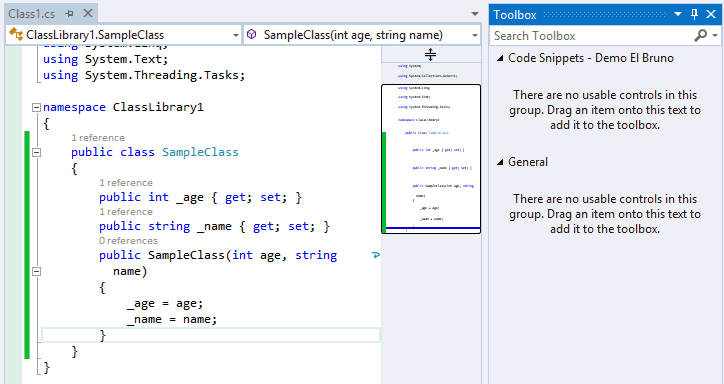Click the Toolbox panel title
The image size is (724, 384).
pyautogui.click(x=515, y=15)
